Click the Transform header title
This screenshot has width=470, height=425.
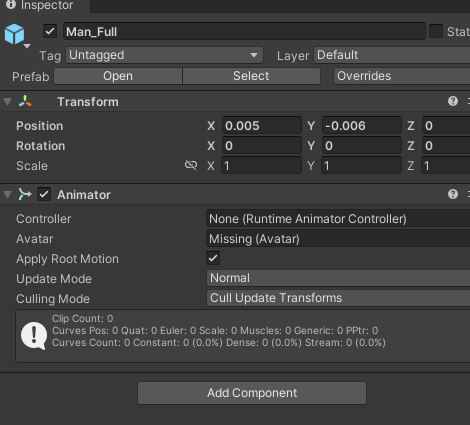[88, 102]
